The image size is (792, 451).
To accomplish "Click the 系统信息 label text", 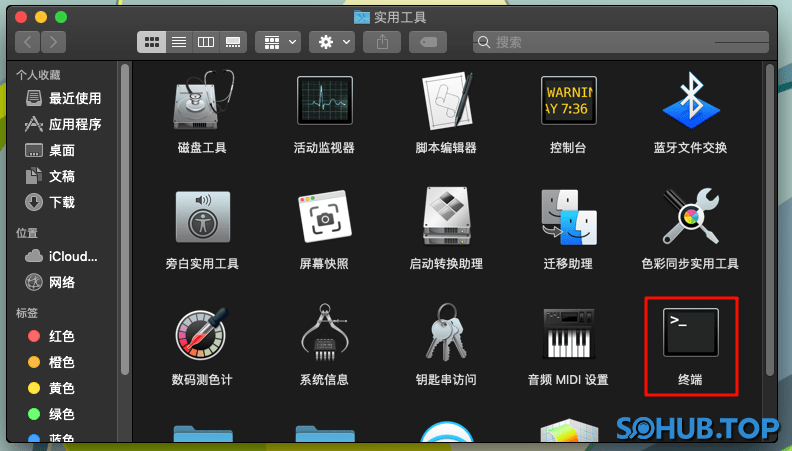I will pos(324,379).
